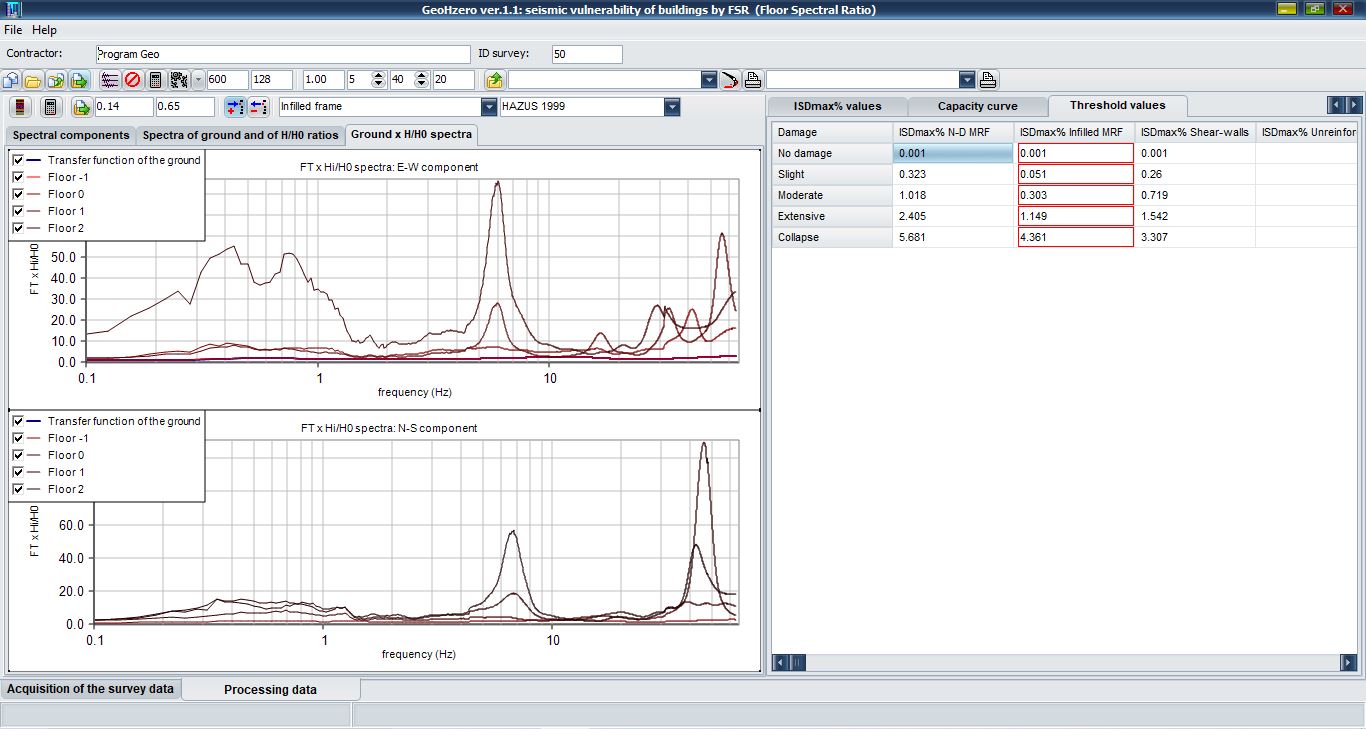Click the New survey document icon
Viewport: 1366px width, 729px height.
pos(12,80)
